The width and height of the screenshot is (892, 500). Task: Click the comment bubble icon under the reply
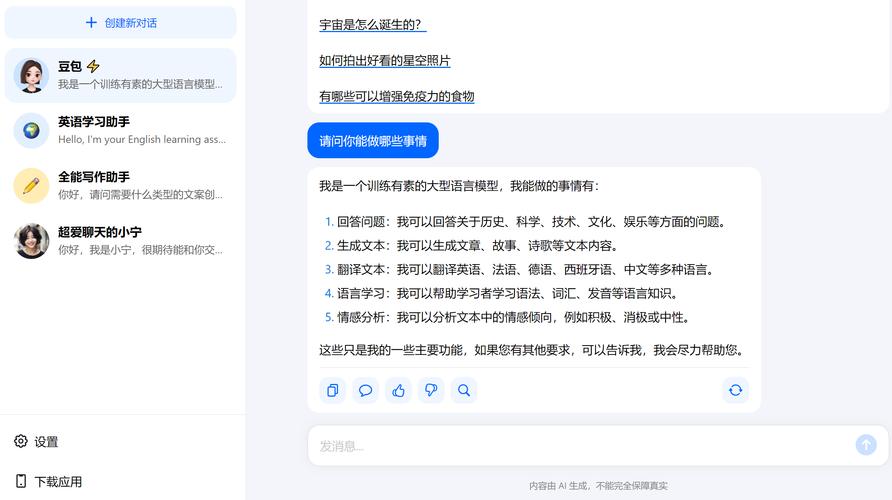click(x=365, y=390)
